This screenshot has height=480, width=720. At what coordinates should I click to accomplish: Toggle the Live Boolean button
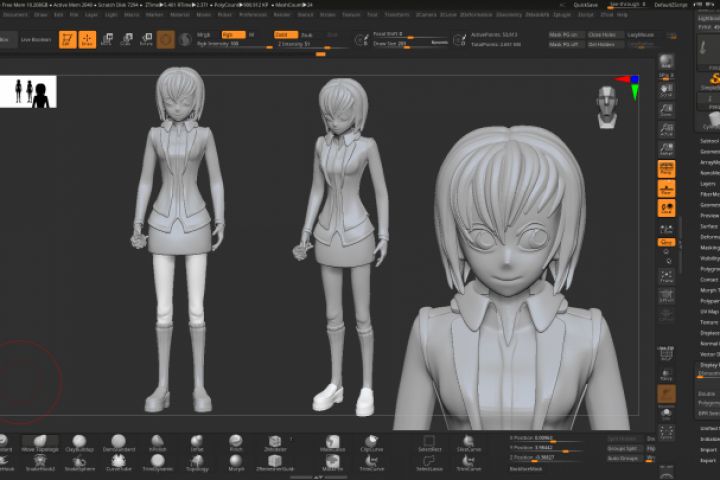[x=36, y=40]
